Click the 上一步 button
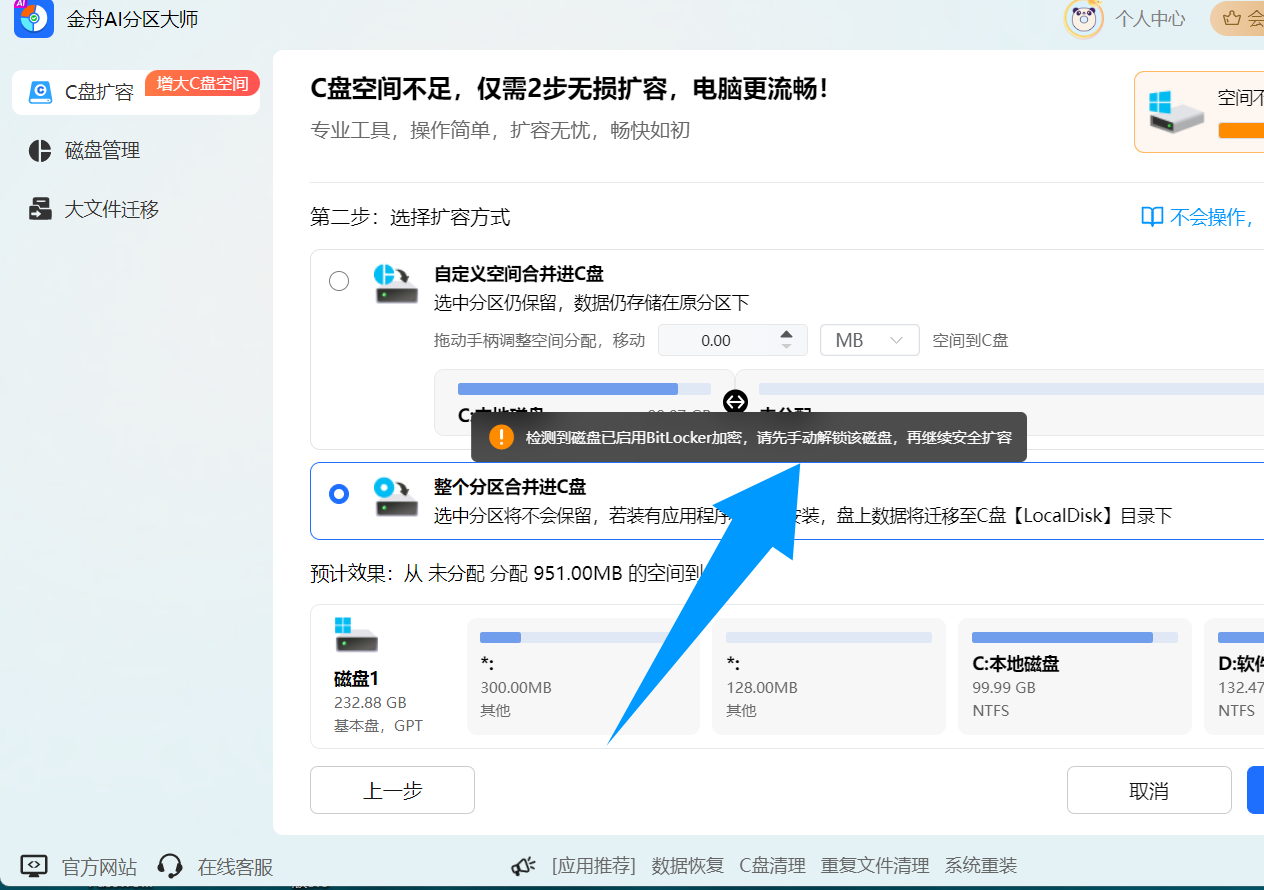The image size is (1264, 890). click(x=392, y=790)
